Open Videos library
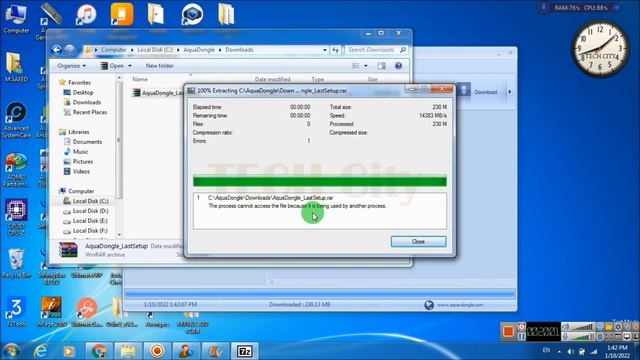The image size is (640, 360). 81,171
